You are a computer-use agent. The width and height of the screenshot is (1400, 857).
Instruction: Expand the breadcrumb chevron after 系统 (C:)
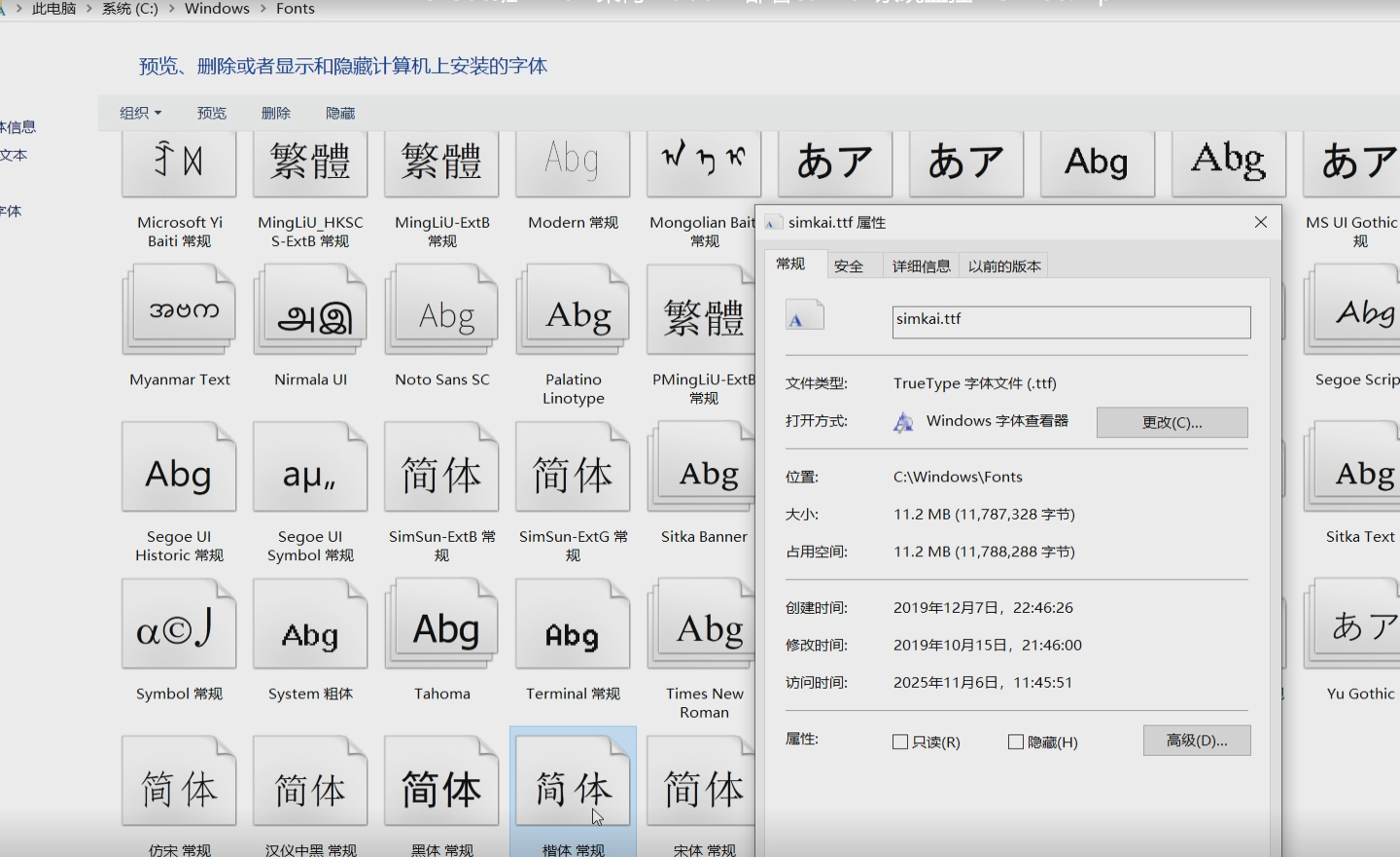172,8
